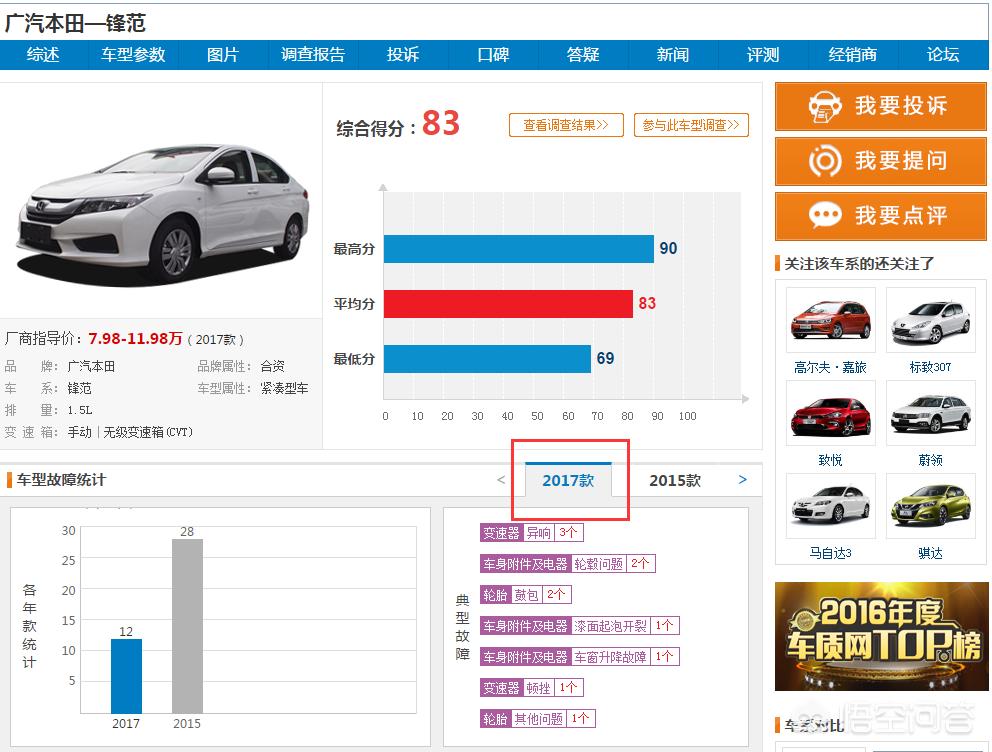Open 高尔夫·嘉旅 car thumbnail
992x752 pixels.
pos(831,320)
